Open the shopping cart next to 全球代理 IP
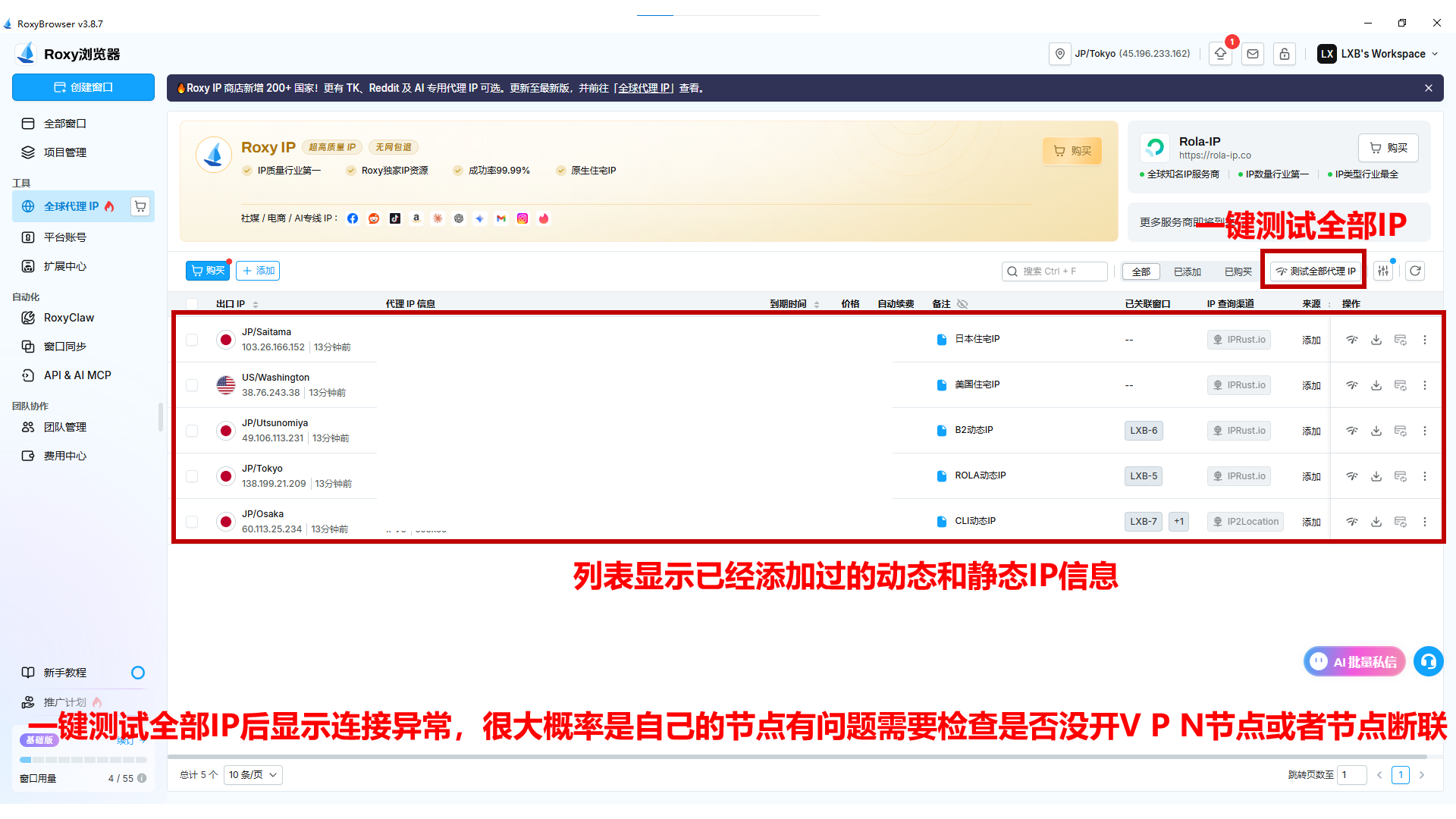Viewport: 1456px width, 819px height. [x=140, y=206]
